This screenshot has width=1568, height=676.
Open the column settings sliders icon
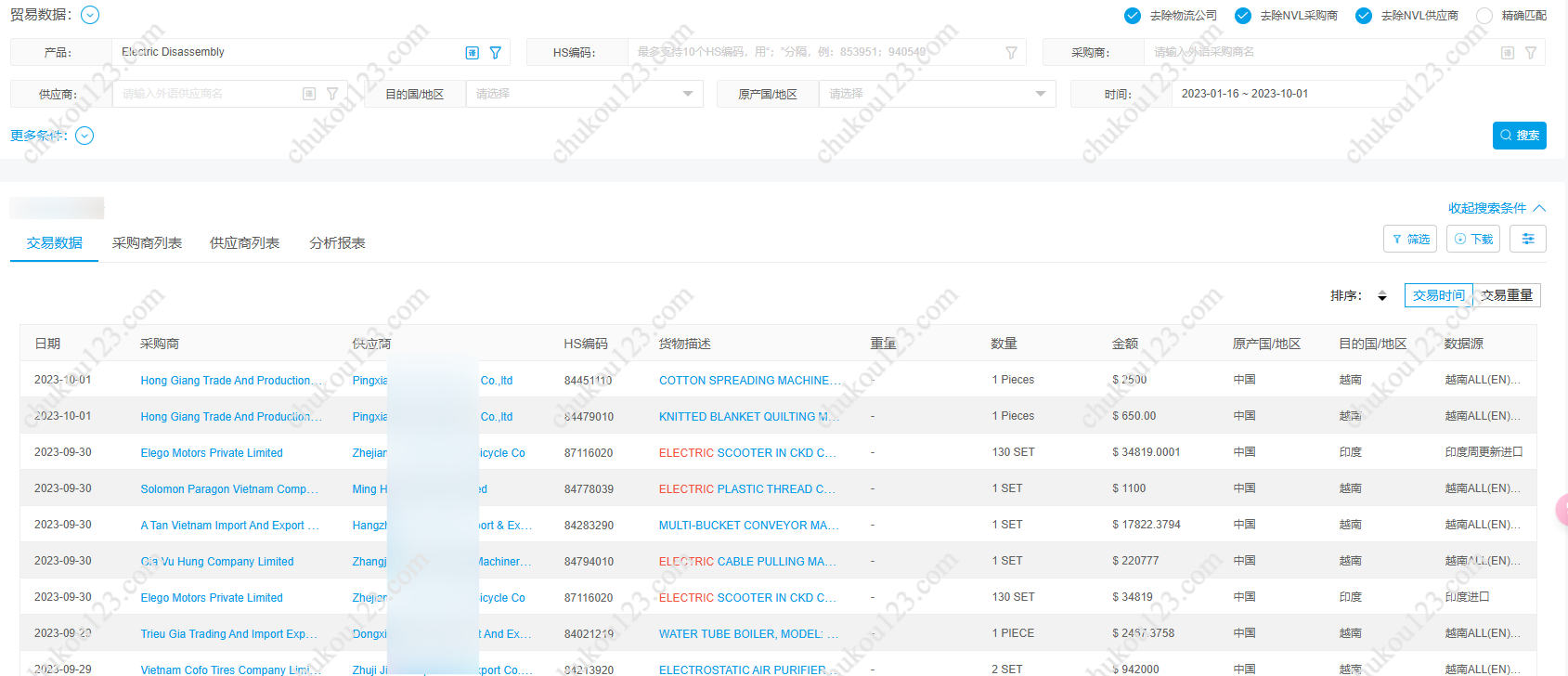(1528, 239)
